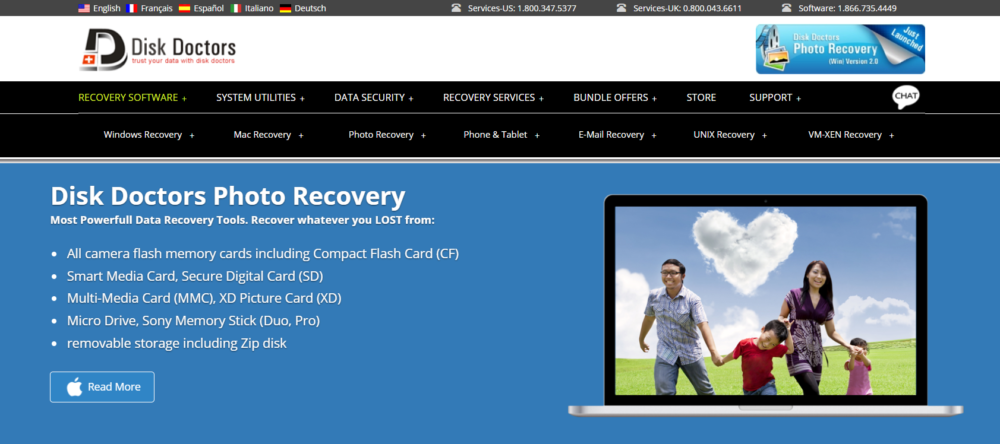This screenshot has height=444, width=1000.
Task: Expand plus sign next to Mac Recovery
Action: tap(301, 136)
